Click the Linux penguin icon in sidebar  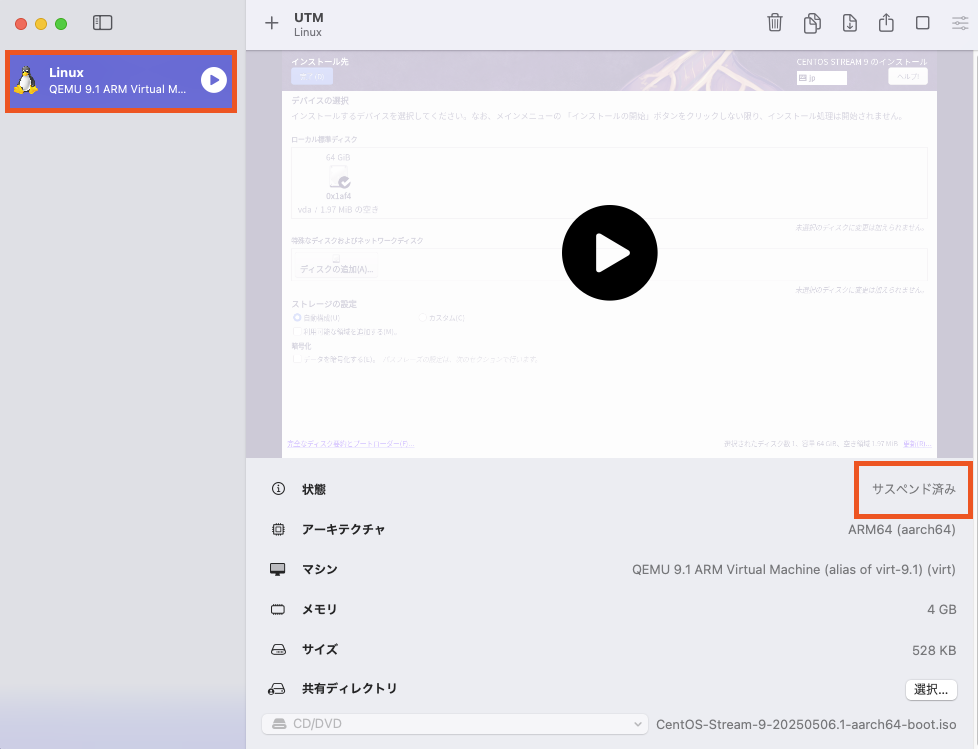26,80
